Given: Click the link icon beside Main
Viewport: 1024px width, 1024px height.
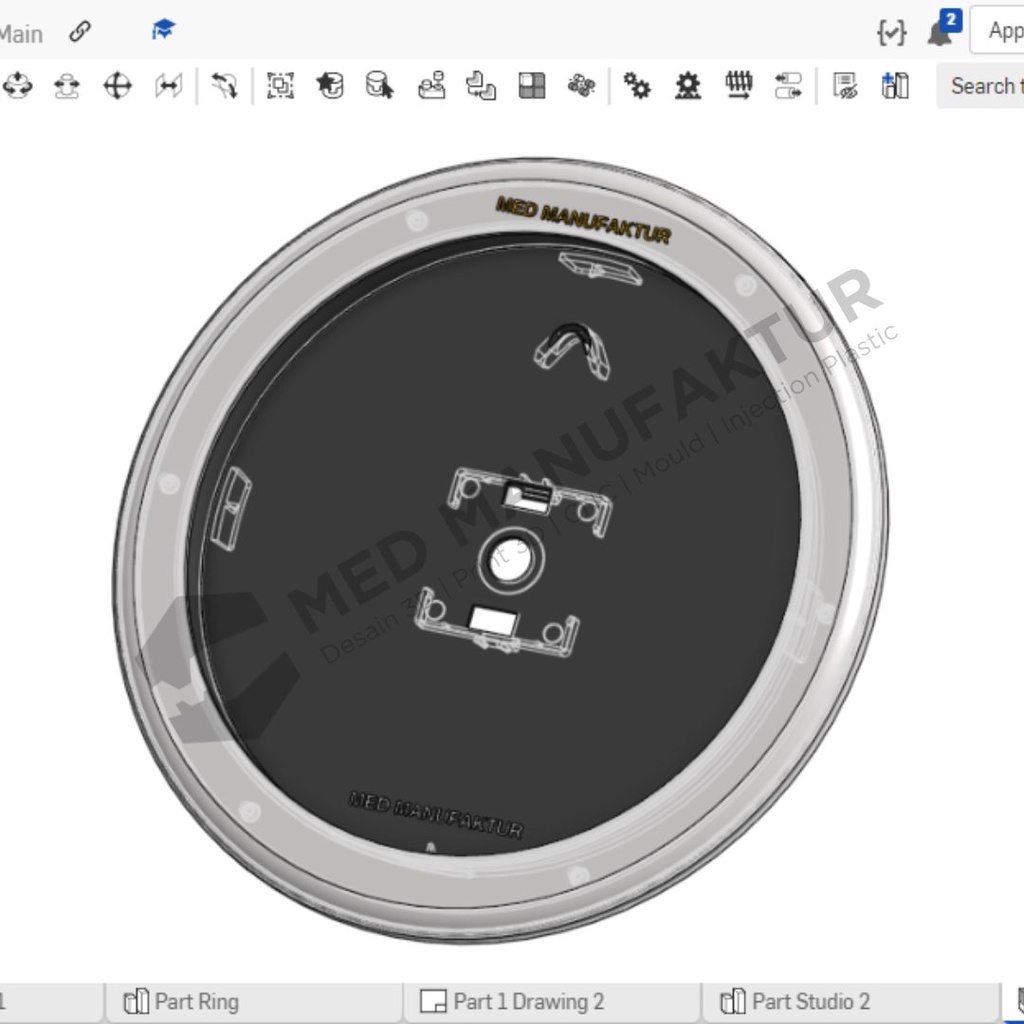Looking at the screenshot, I should [80, 32].
